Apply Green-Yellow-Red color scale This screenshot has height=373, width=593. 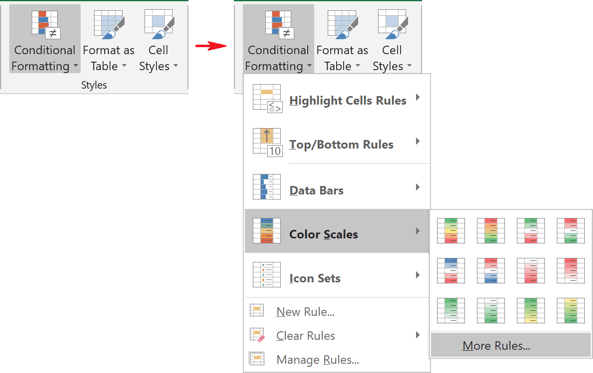coord(451,231)
